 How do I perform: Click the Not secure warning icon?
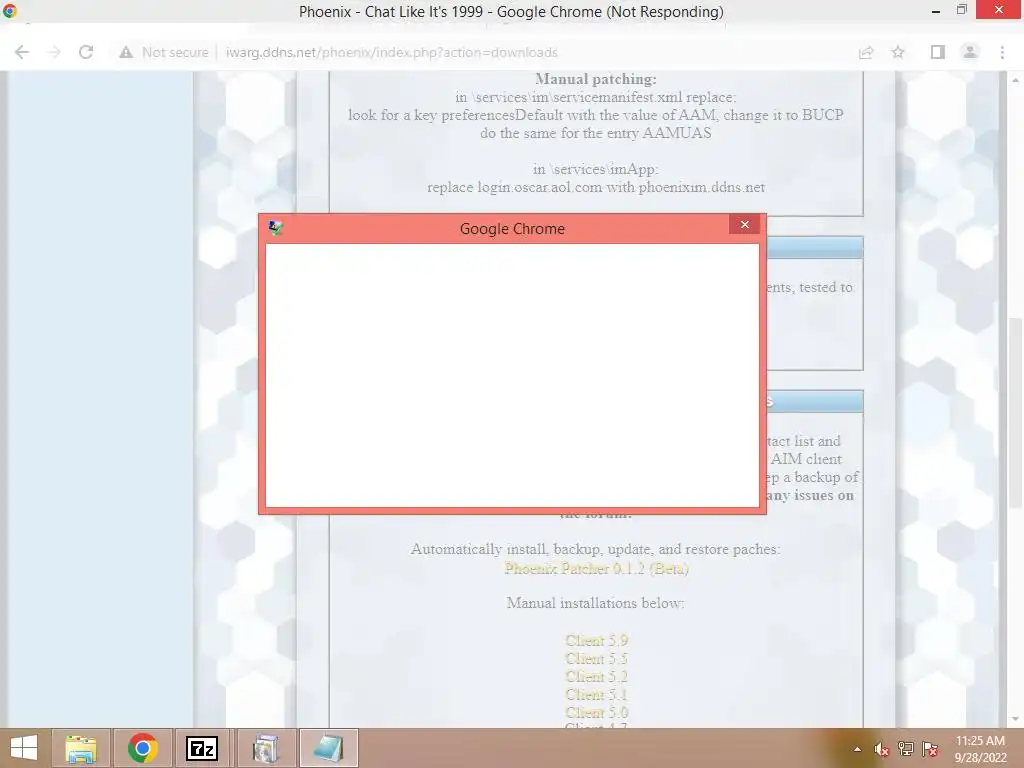tap(126, 52)
